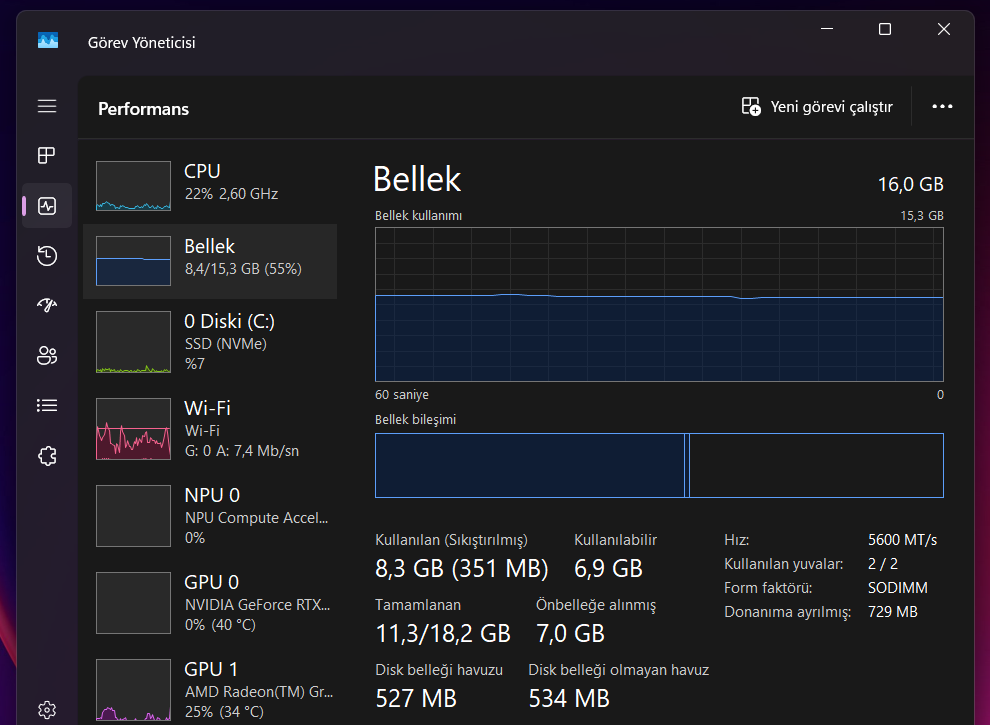Select the Performance page icon in sidebar
Screen dimensions: 990x725
click(47, 206)
